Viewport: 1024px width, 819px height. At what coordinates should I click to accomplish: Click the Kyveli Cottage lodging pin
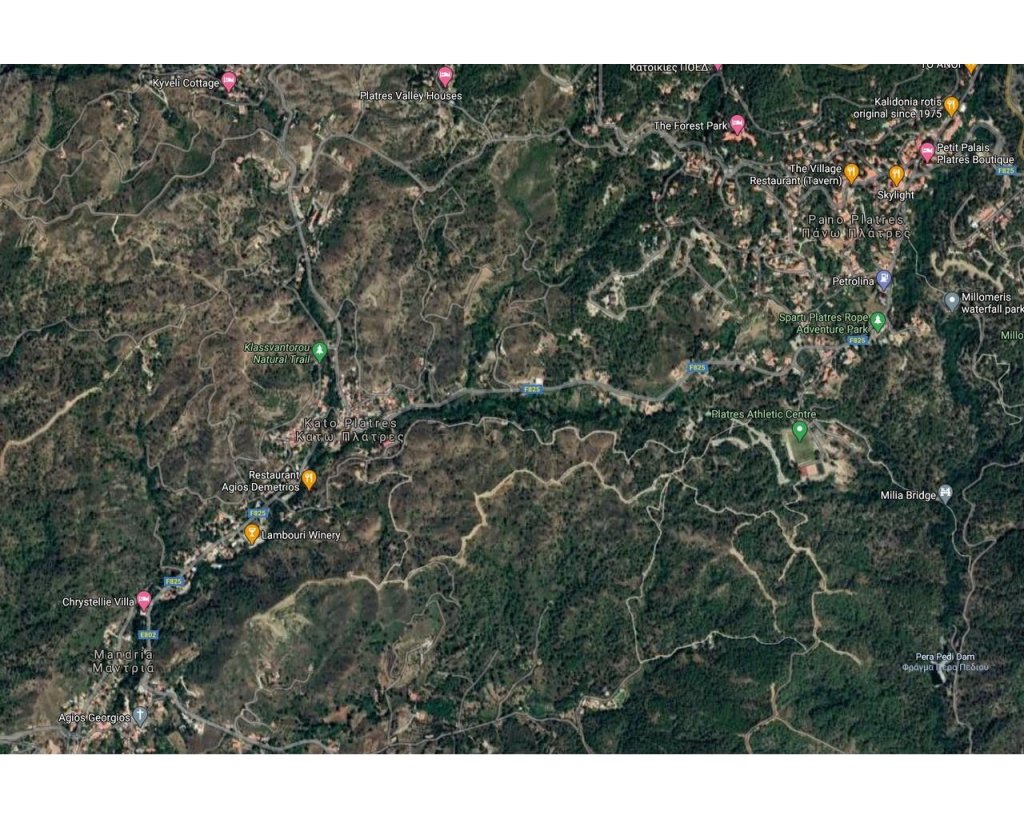pos(228,81)
